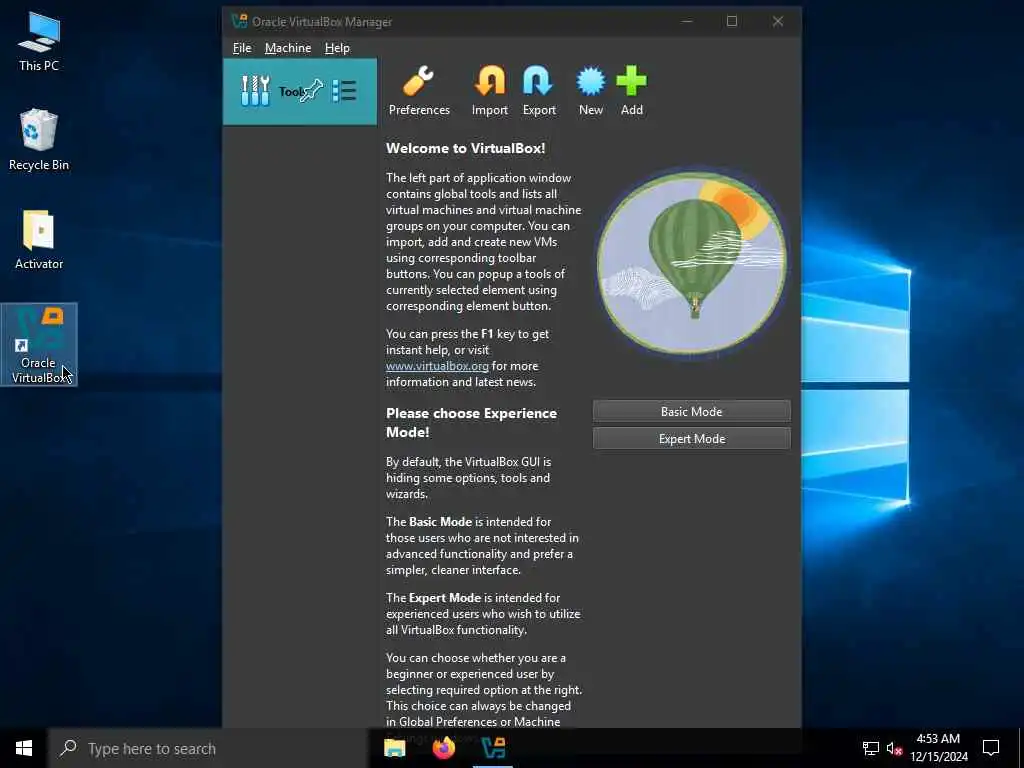Click the taskbar clock and date
The width and height of the screenshot is (1024, 768).
click(938, 748)
